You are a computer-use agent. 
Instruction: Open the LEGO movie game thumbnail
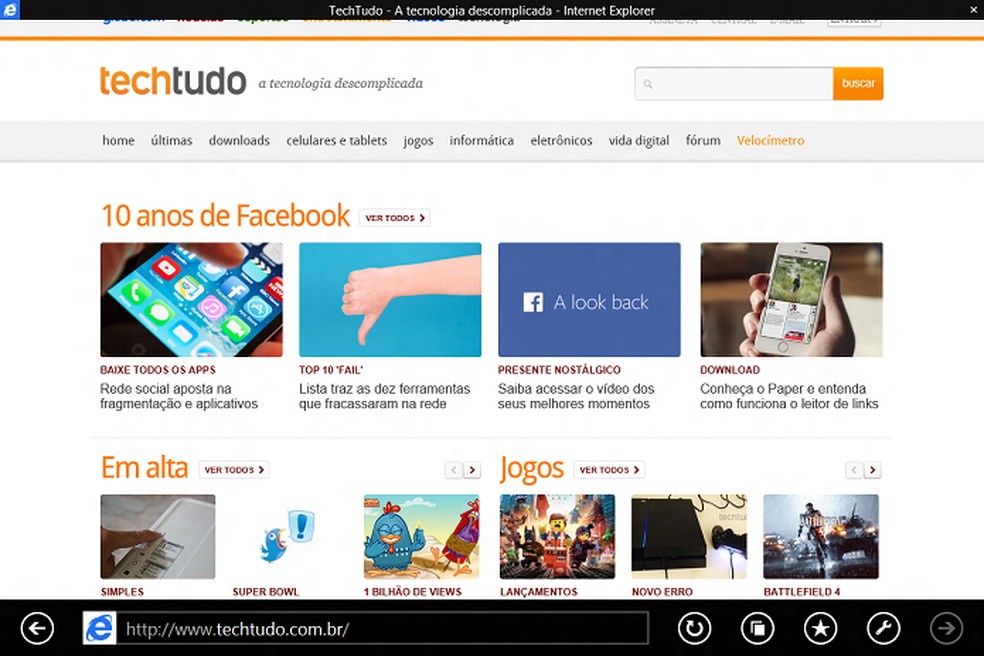557,537
